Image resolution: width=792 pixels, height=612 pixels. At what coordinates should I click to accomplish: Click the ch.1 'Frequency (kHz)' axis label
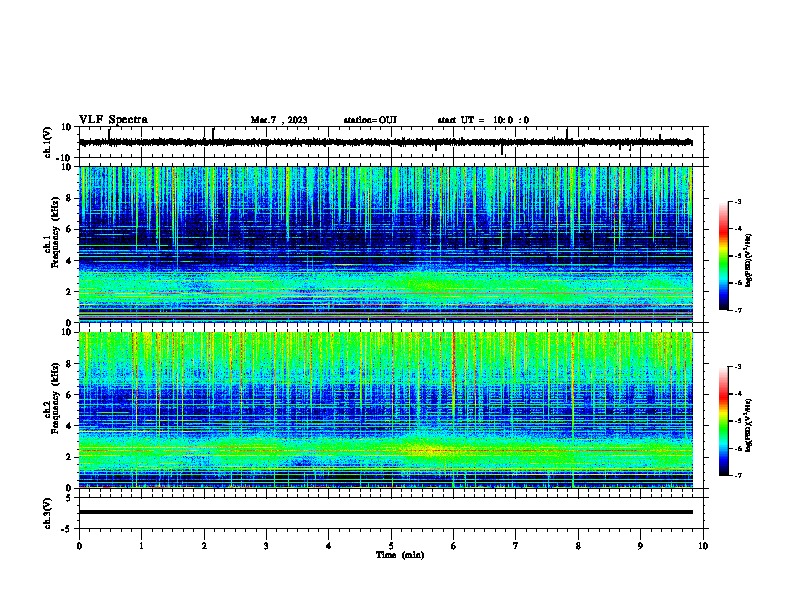[x=54, y=233]
